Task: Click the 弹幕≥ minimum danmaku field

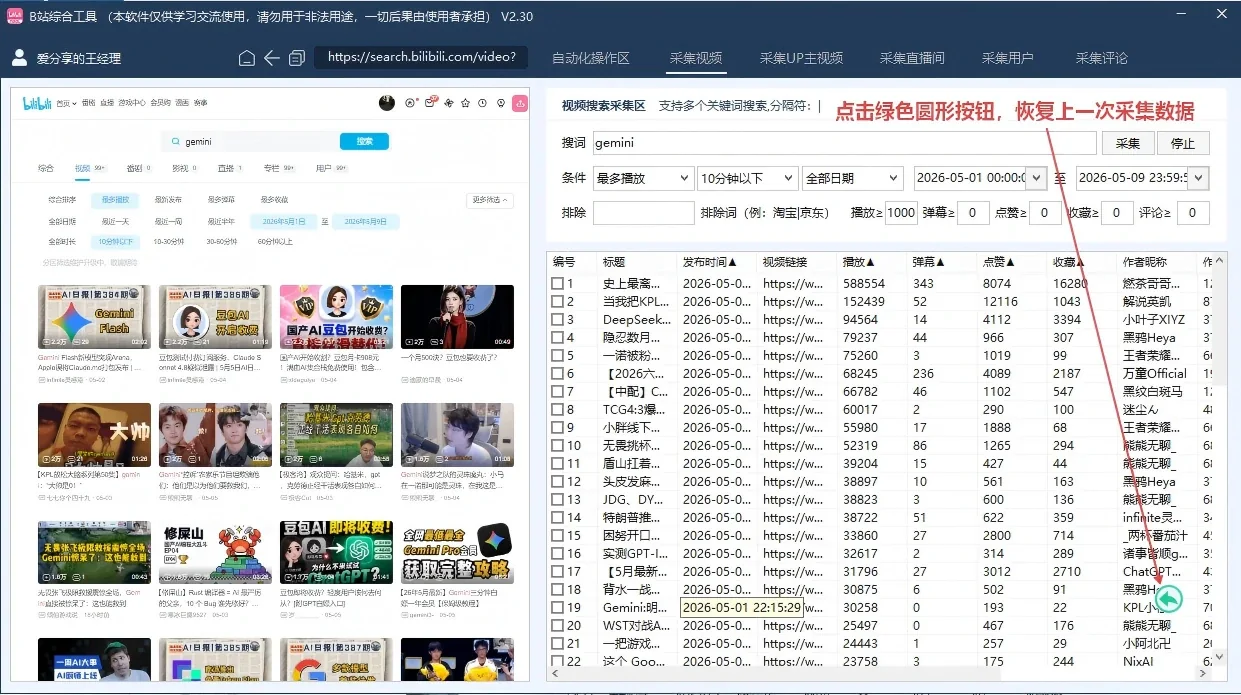Action: 973,212
